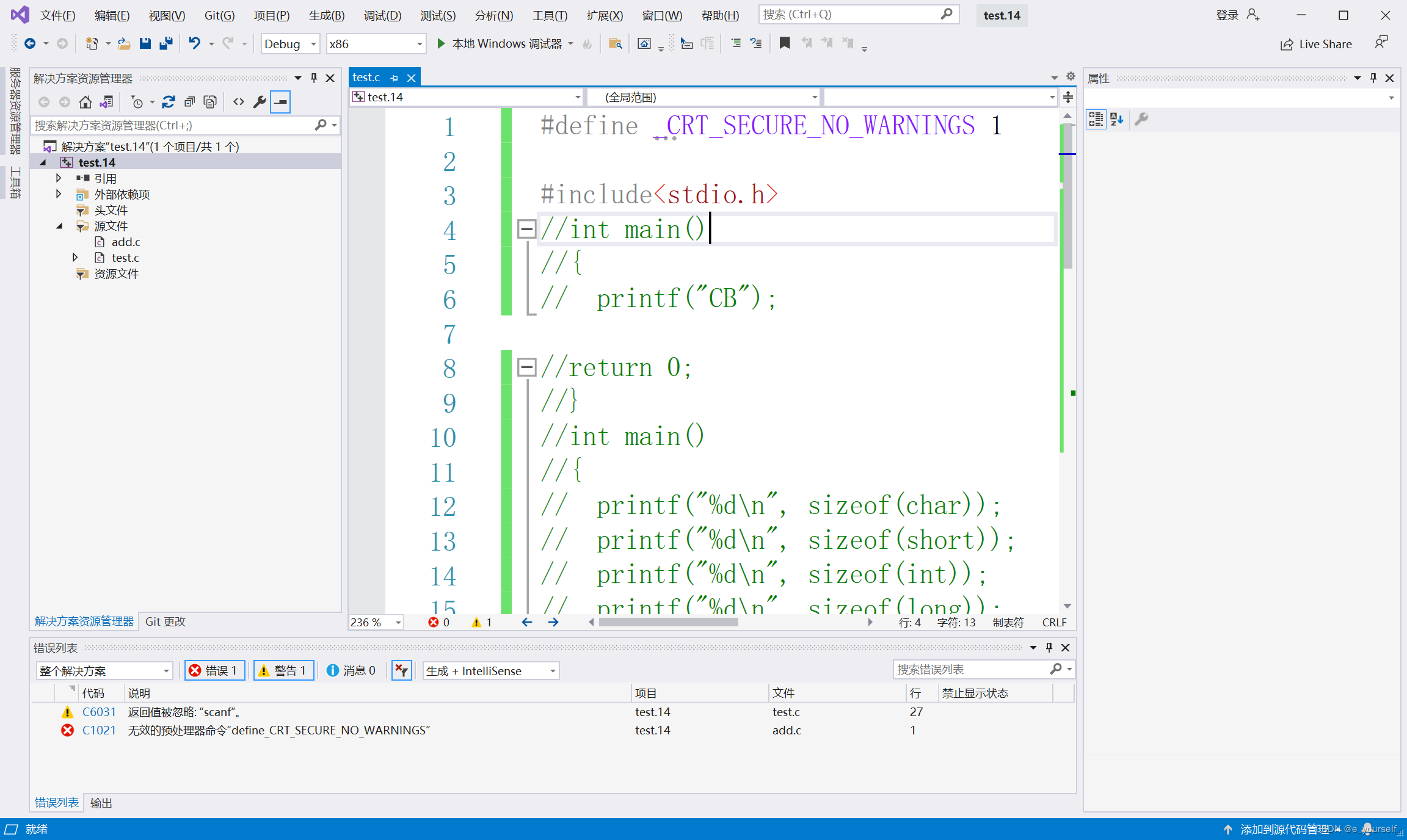Open the Git(G) menu
This screenshot has width=1407, height=840.
219,15
